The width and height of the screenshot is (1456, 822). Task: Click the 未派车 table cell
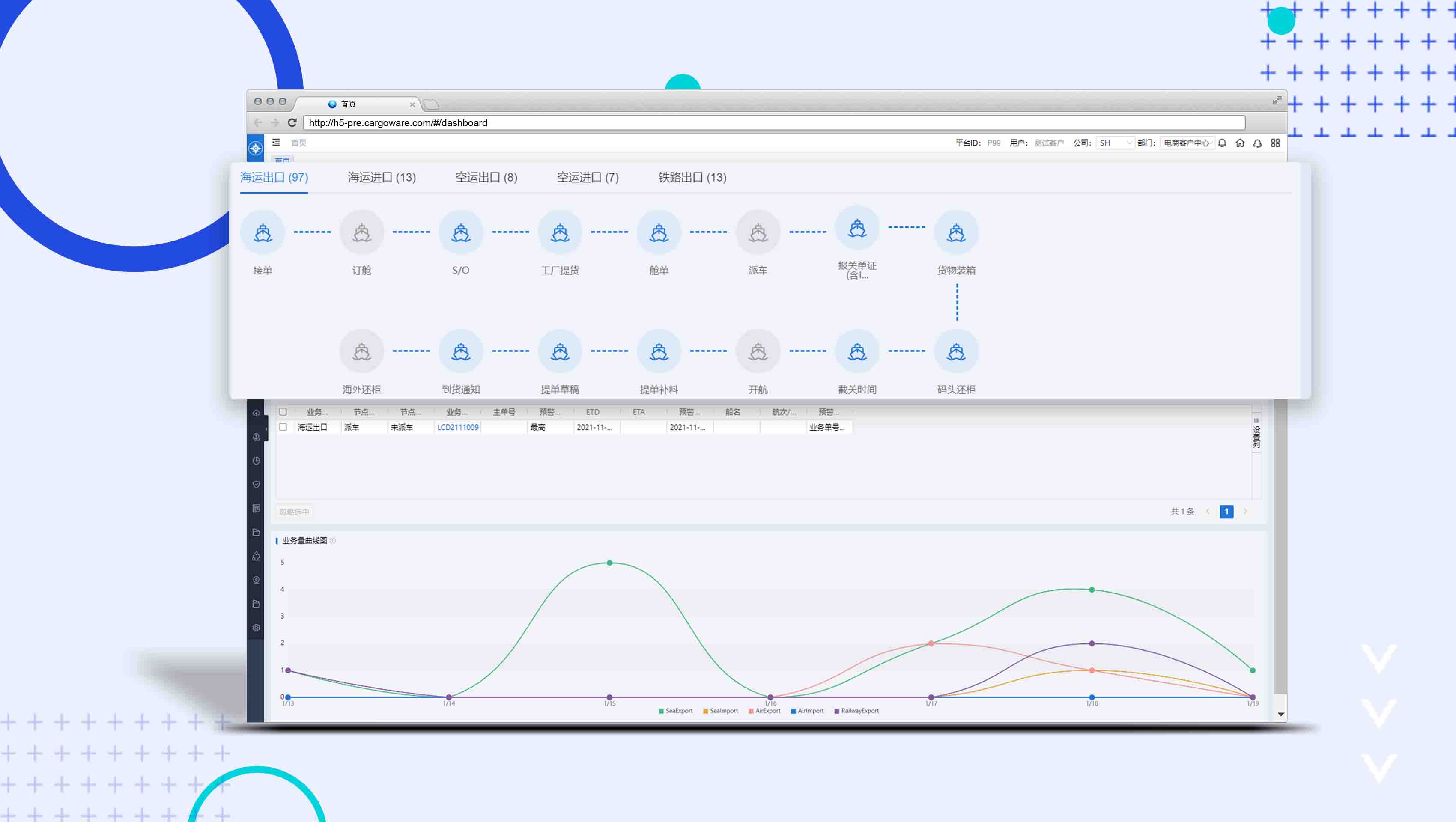[x=410, y=427]
